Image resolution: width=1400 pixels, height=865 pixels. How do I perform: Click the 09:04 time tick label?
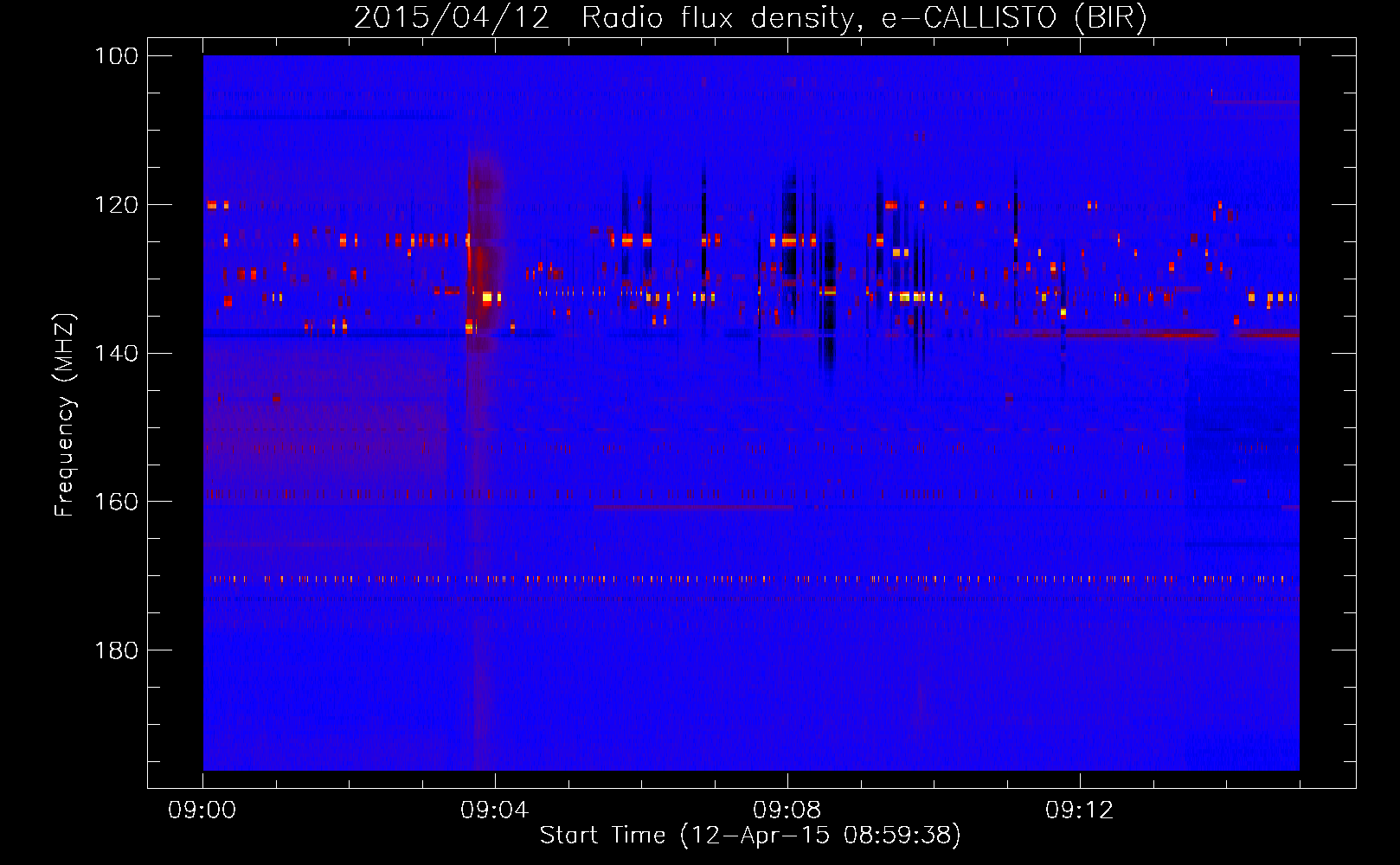tap(495, 811)
